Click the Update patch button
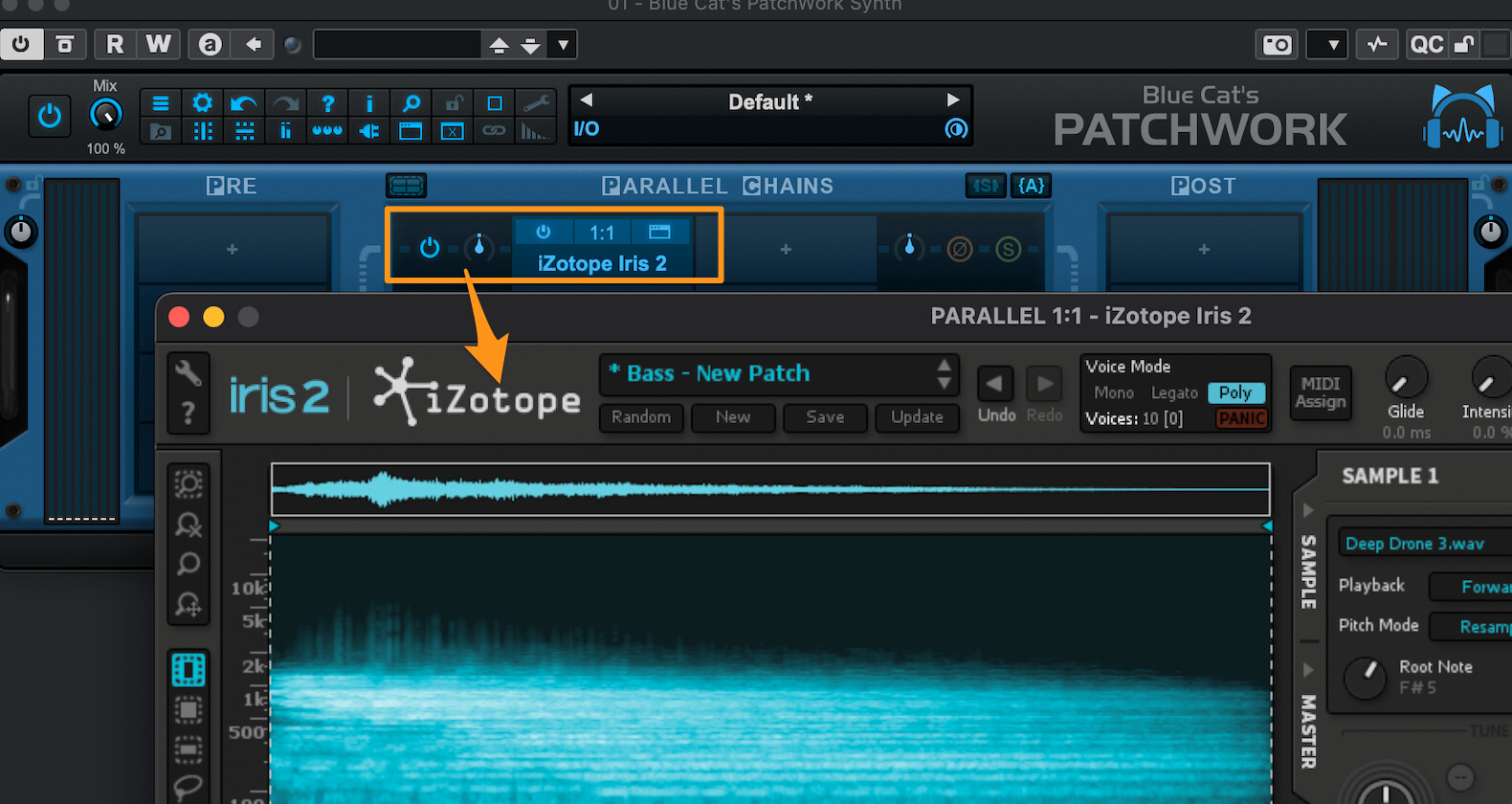 tap(917, 417)
